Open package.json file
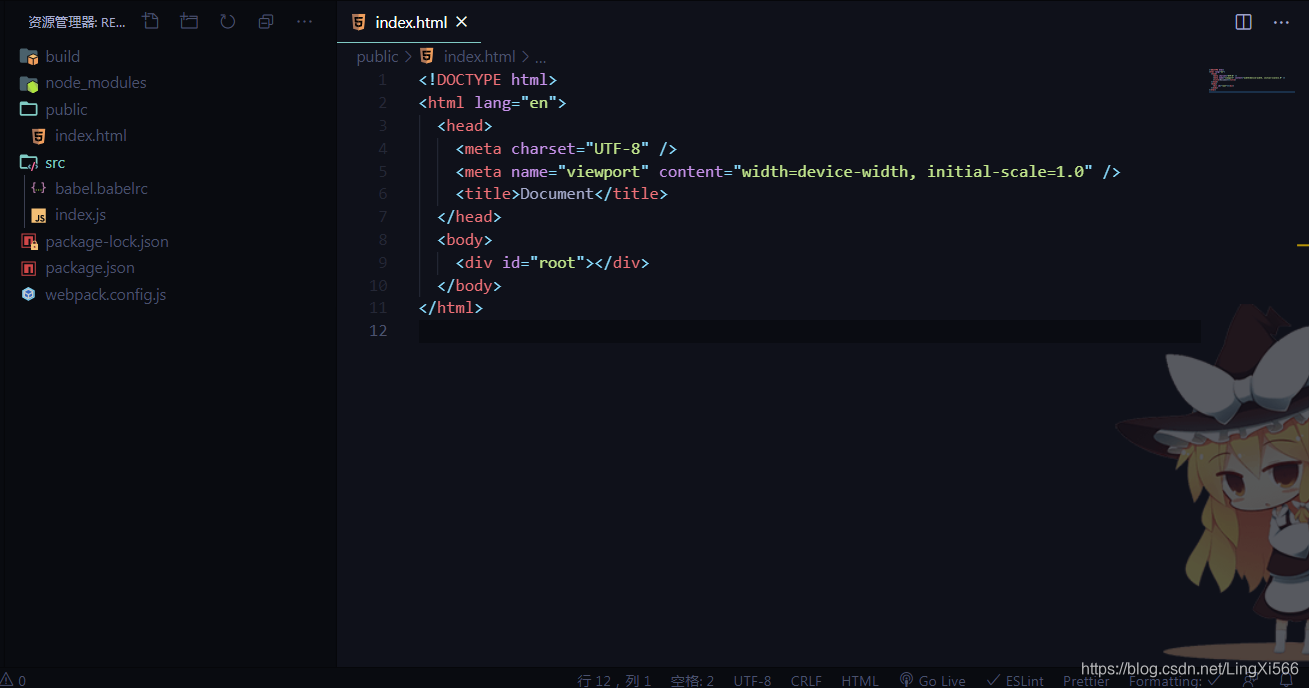The height and width of the screenshot is (688, 1309). click(89, 268)
